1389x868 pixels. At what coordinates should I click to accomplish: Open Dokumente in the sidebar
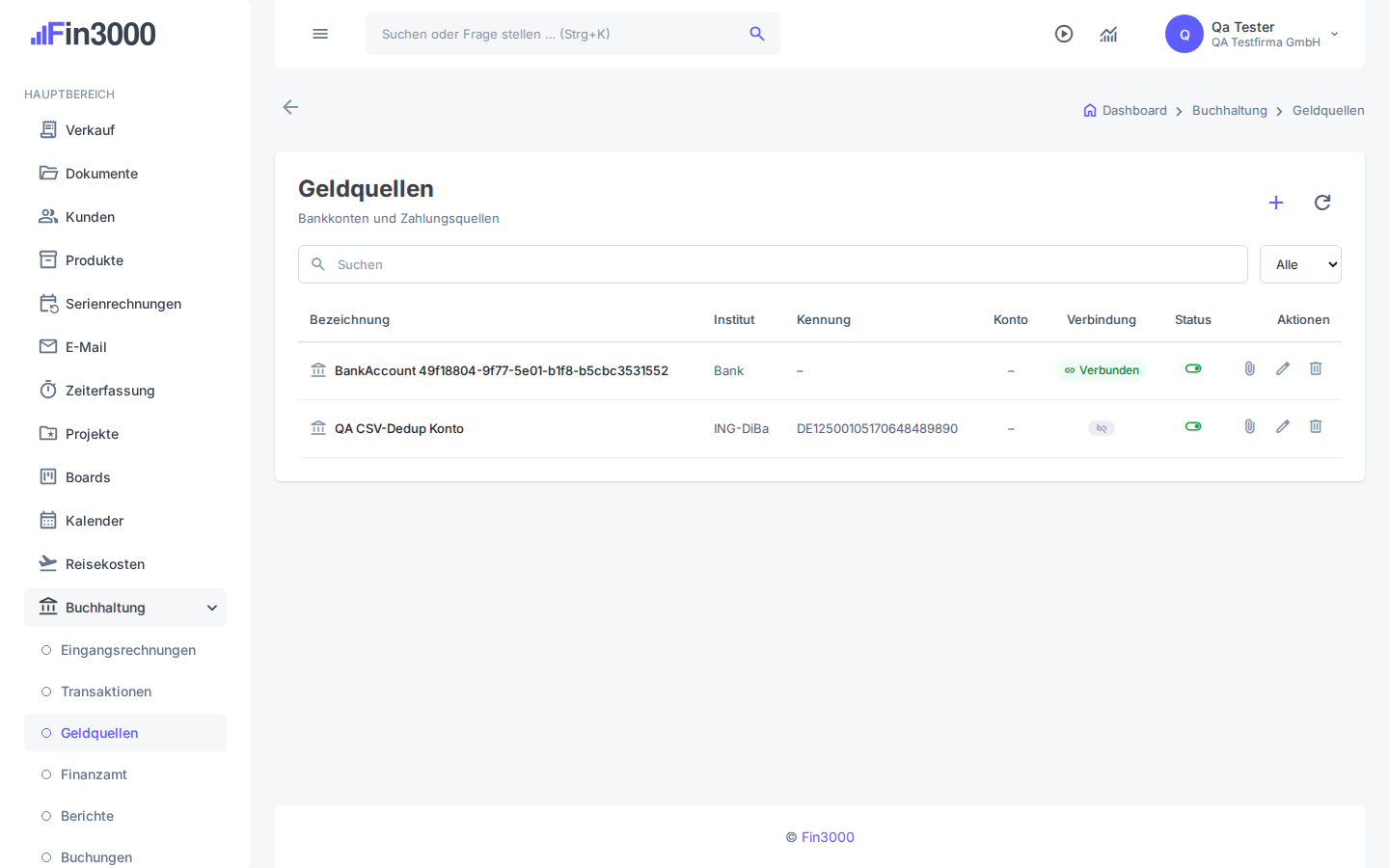point(125,174)
